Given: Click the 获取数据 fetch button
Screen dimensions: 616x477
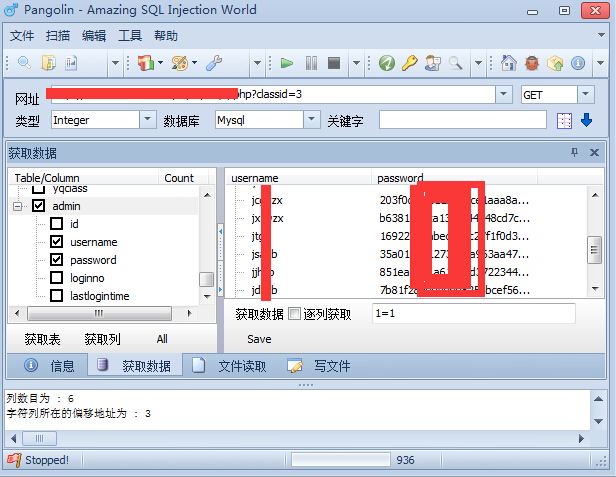Looking at the screenshot, I should [x=259, y=314].
